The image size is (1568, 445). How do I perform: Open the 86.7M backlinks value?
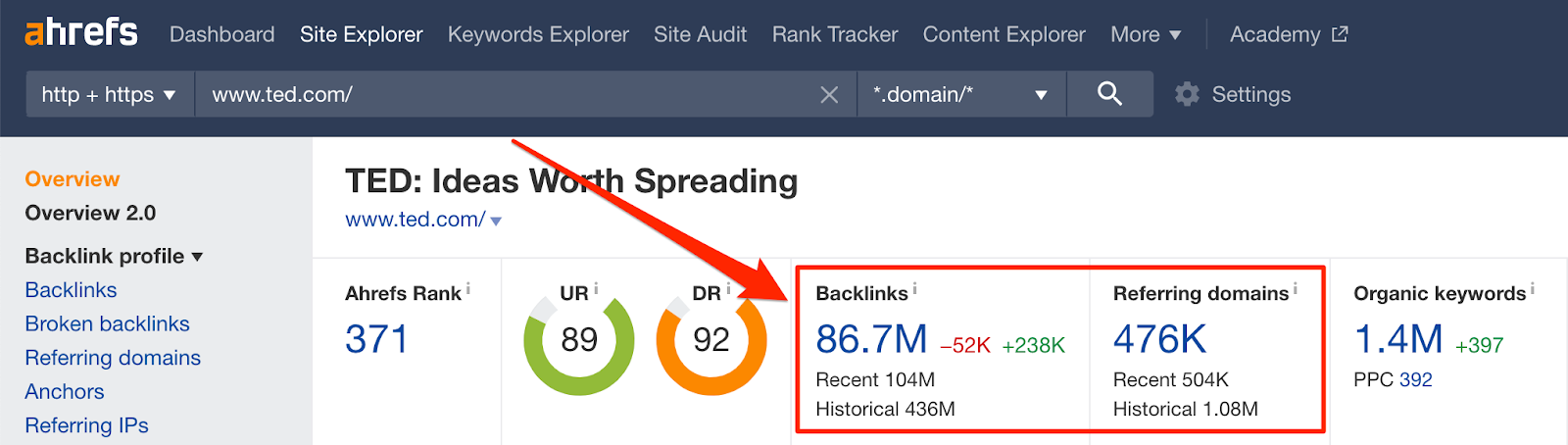tap(871, 339)
